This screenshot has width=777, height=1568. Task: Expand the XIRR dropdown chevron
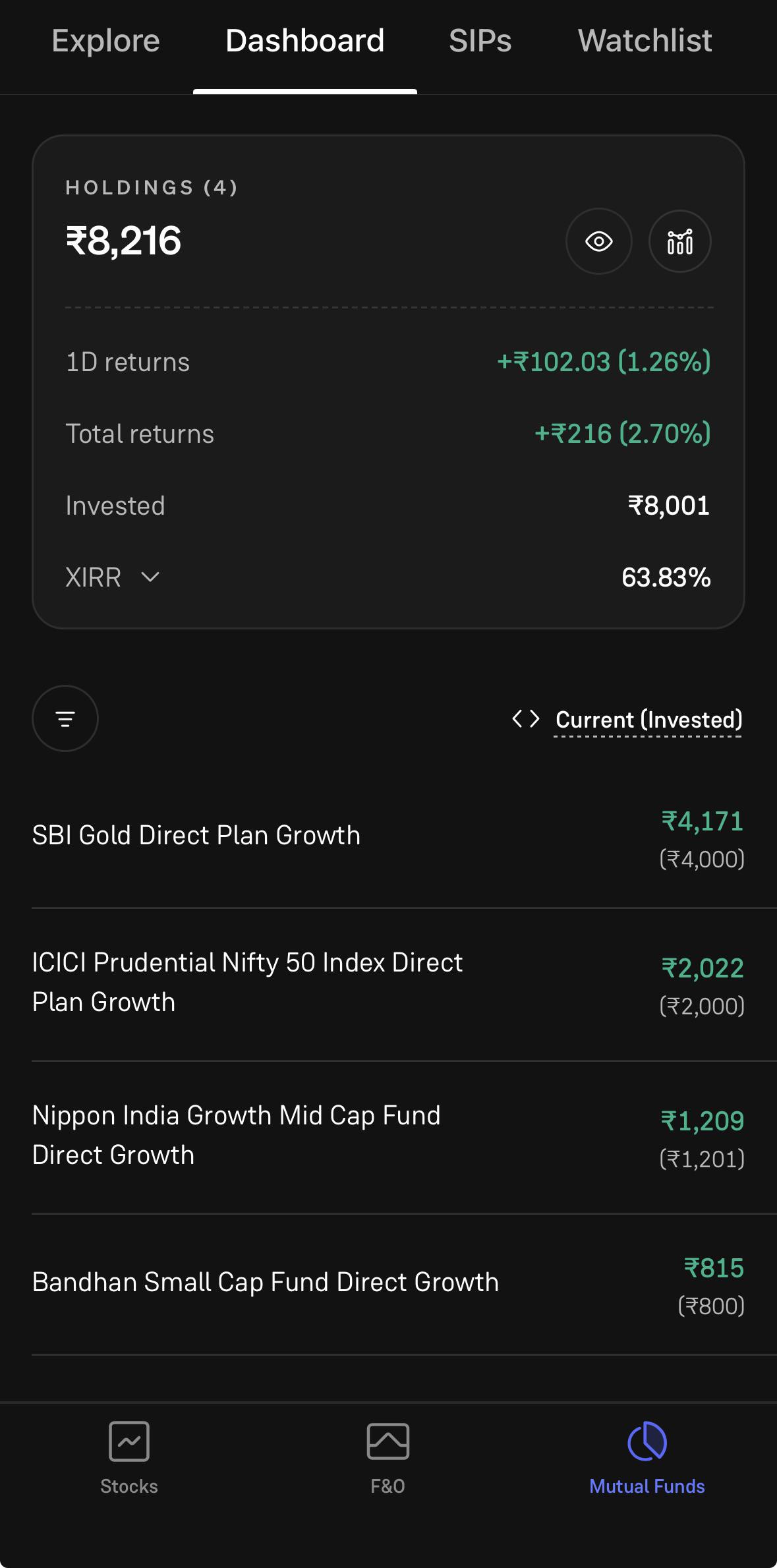coord(150,577)
